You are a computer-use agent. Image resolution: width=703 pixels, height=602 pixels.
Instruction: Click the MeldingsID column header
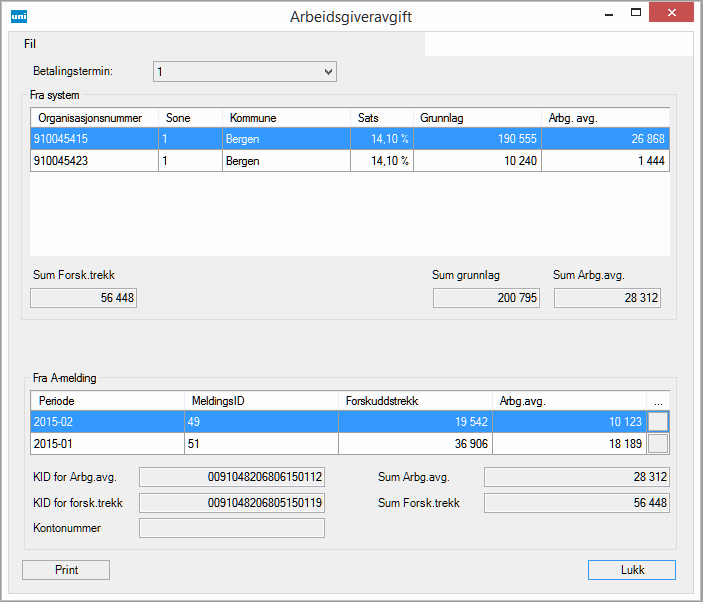click(x=261, y=401)
